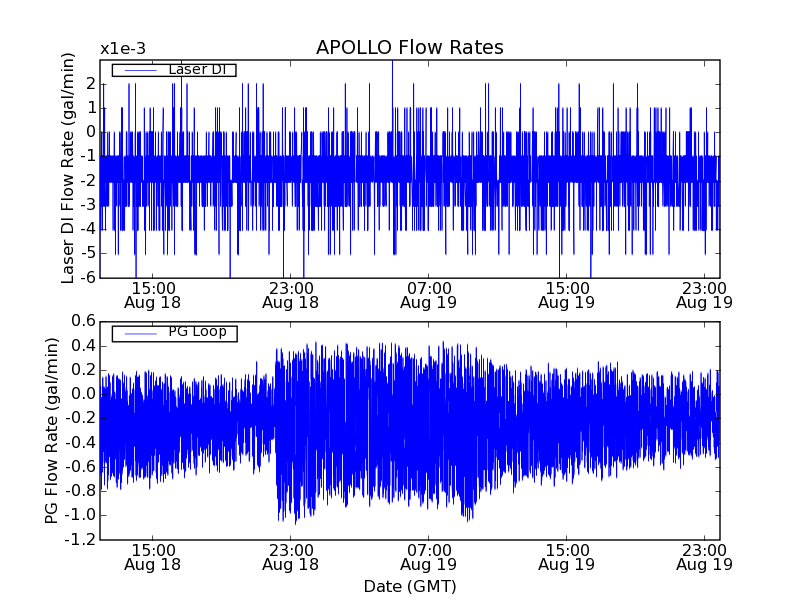Click the Laser DI Flow Rate y-axis label
The image size is (800, 600).
click(68, 168)
